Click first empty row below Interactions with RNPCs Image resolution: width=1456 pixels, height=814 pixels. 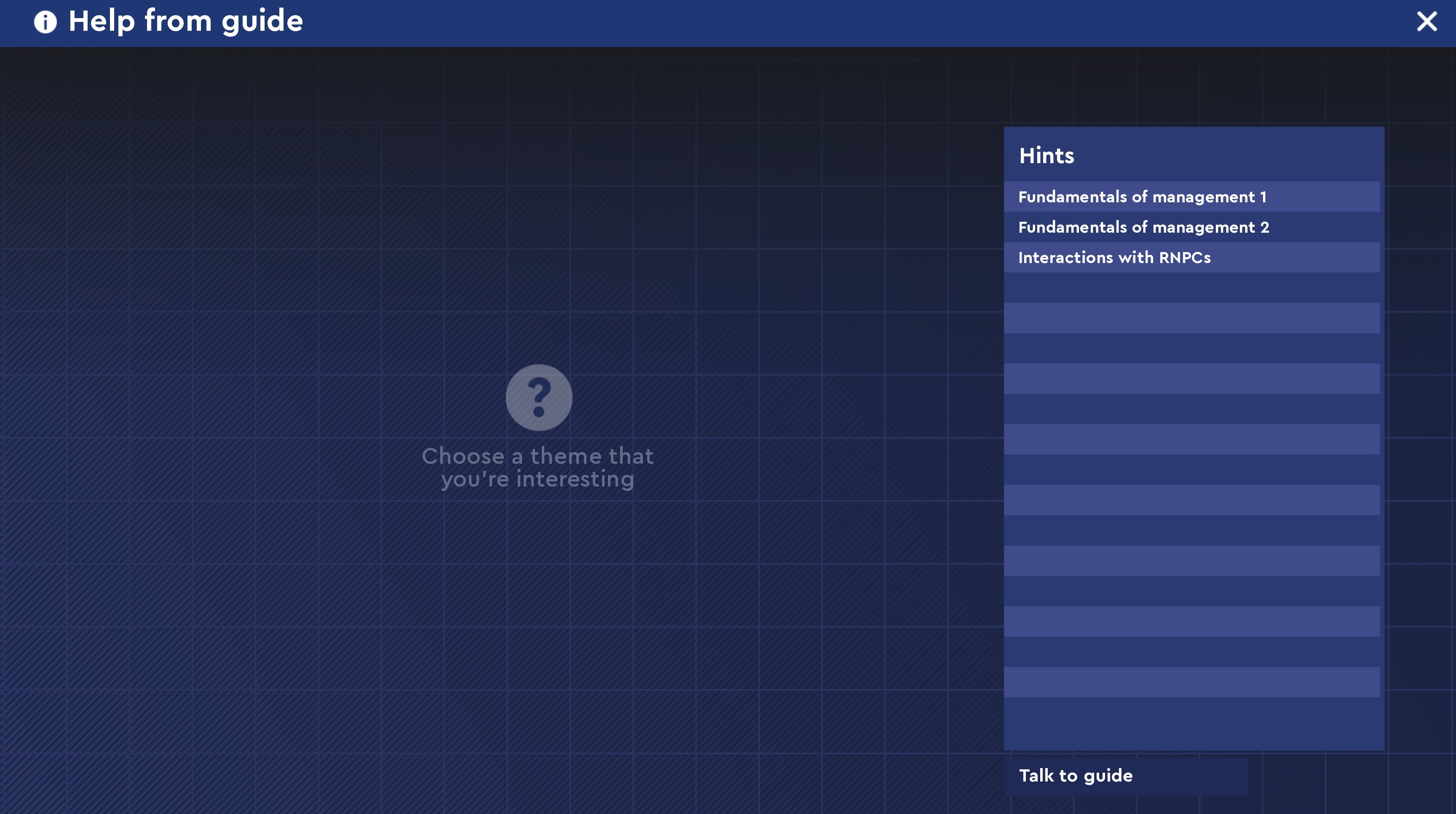click(1191, 288)
